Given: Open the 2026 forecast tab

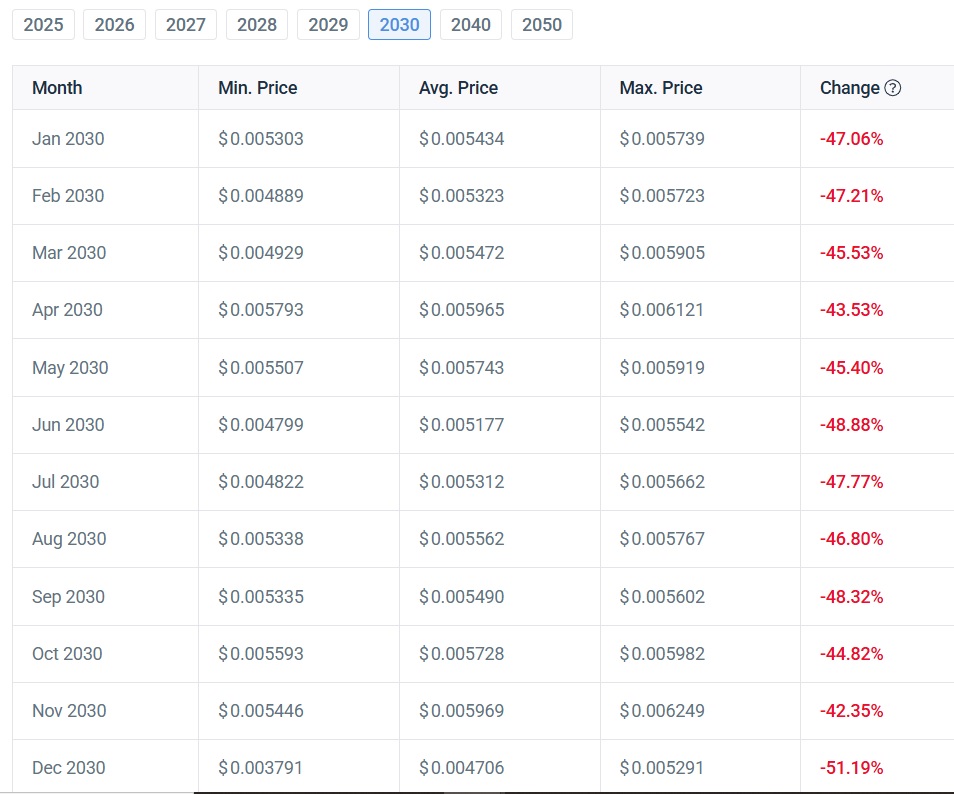Looking at the screenshot, I should (x=114, y=24).
